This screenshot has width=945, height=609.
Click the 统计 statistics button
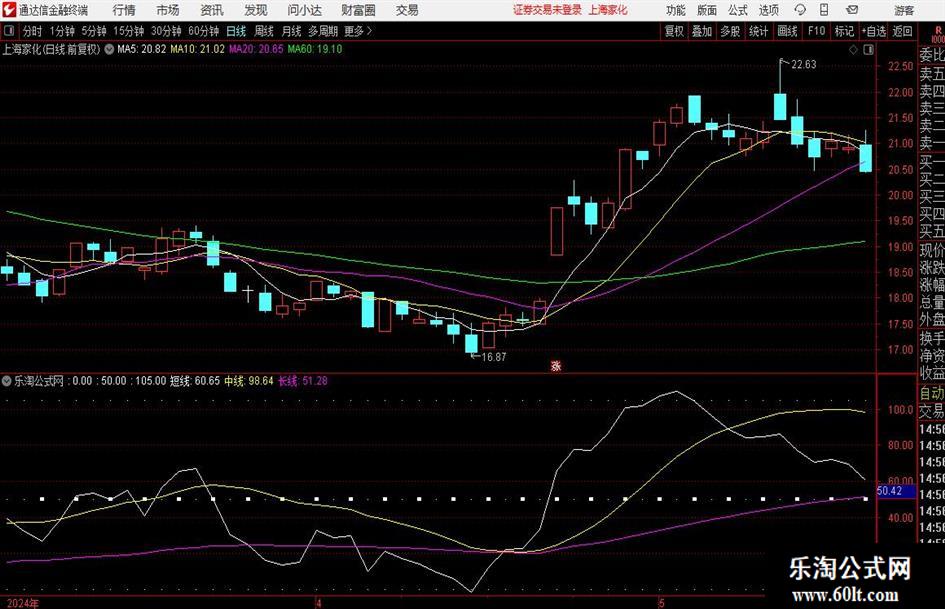click(x=758, y=31)
